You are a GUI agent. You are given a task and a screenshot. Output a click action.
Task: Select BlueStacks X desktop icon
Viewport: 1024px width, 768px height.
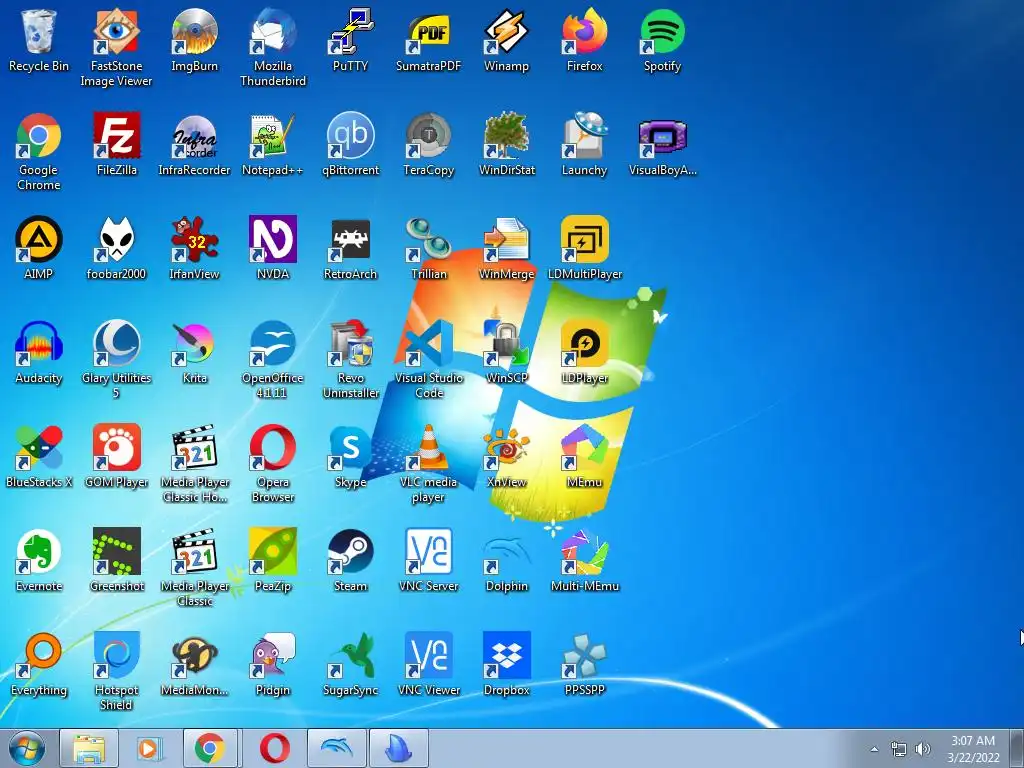(x=39, y=448)
